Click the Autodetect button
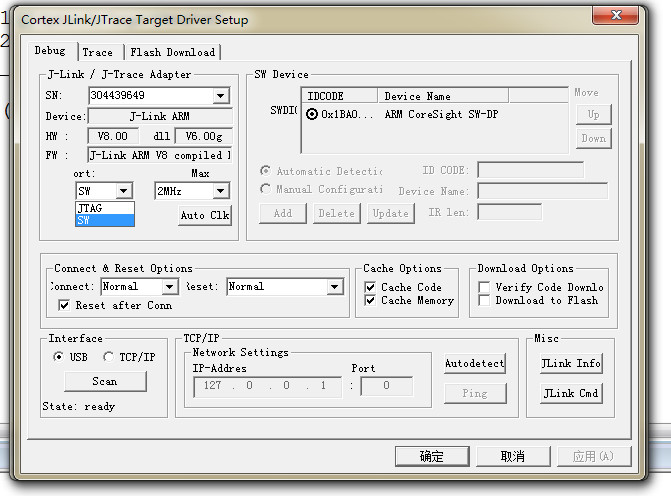 [475, 363]
